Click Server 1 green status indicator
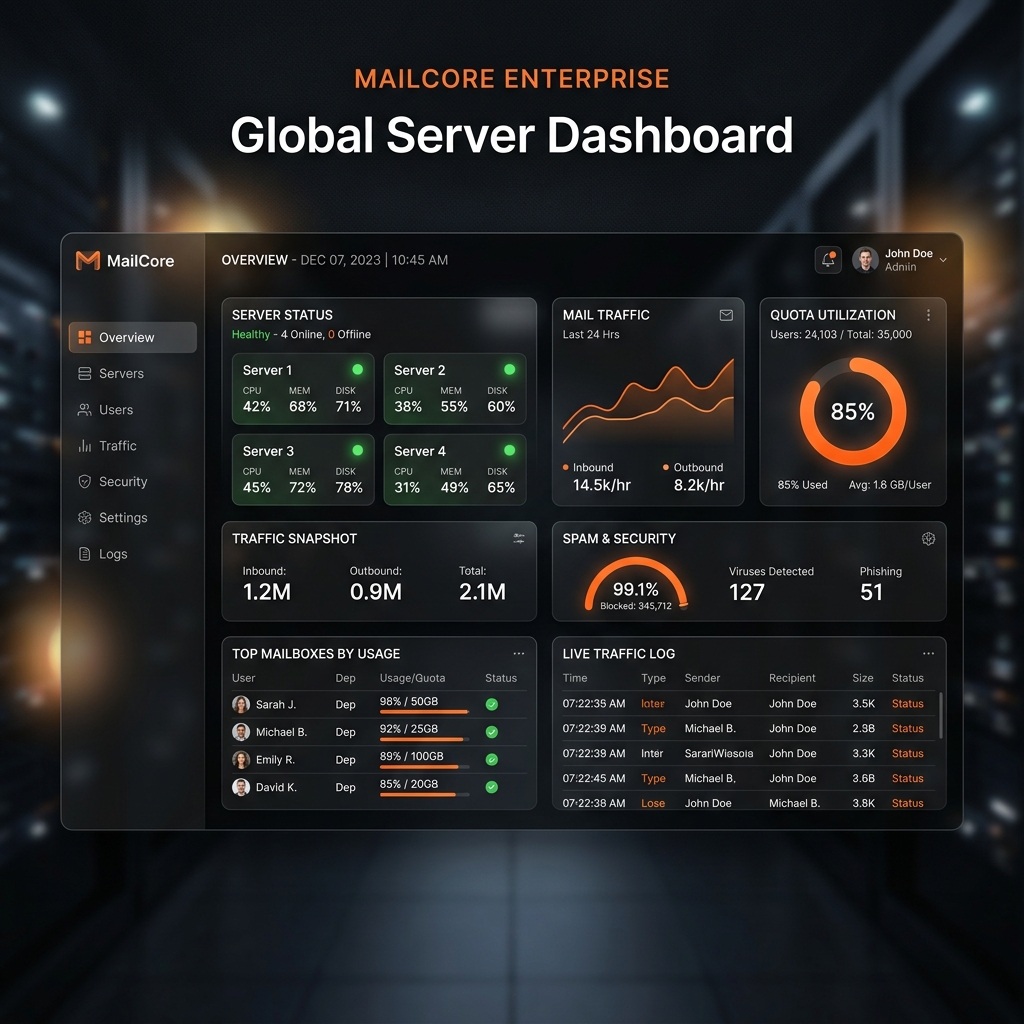Viewport: 1024px width, 1024px height. pyautogui.click(x=358, y=370)
